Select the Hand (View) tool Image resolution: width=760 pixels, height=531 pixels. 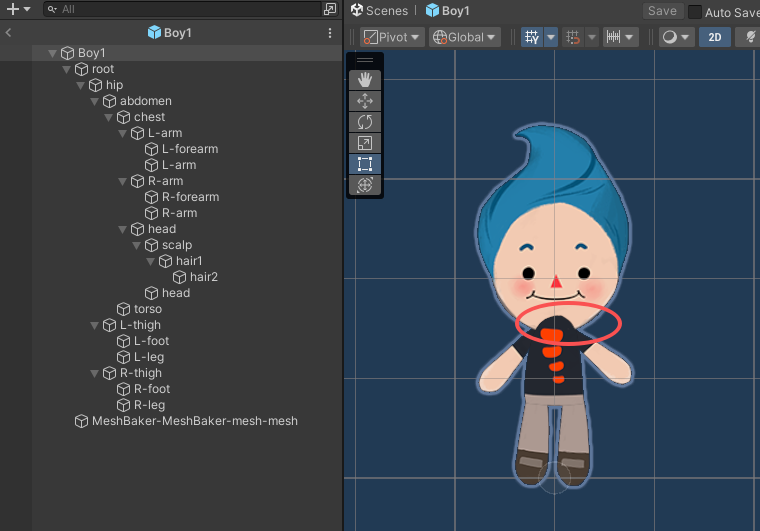click(x=365, y=80)
